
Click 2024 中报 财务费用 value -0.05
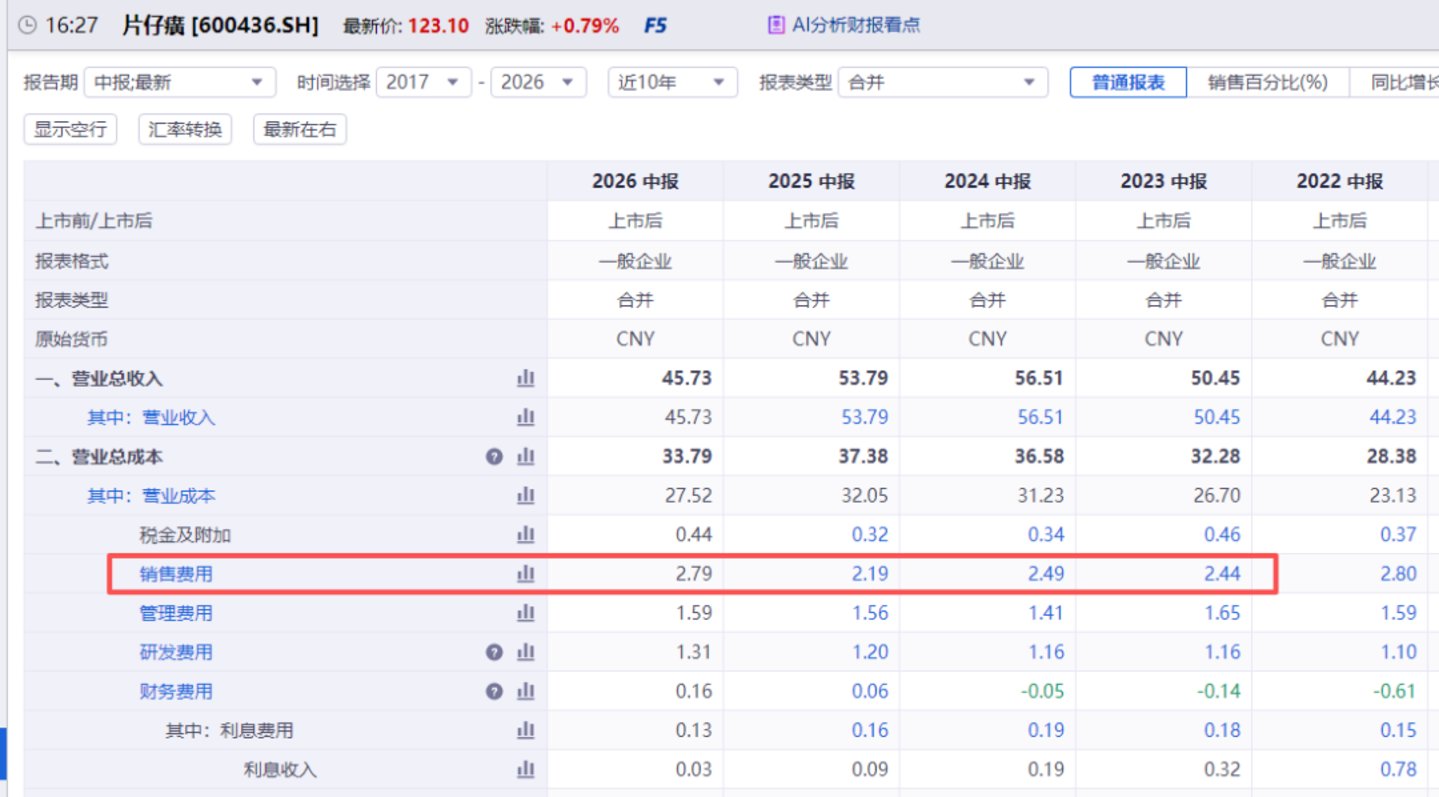click(x=1041, y=691)
